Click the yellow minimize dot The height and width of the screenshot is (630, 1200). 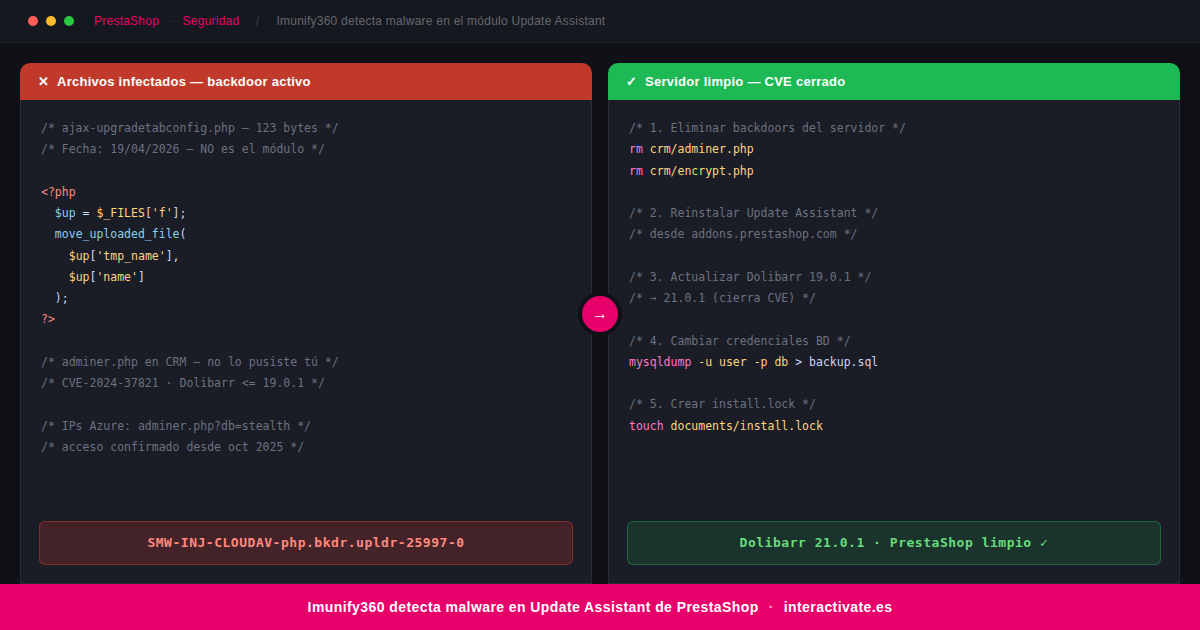tap(51, 21)
